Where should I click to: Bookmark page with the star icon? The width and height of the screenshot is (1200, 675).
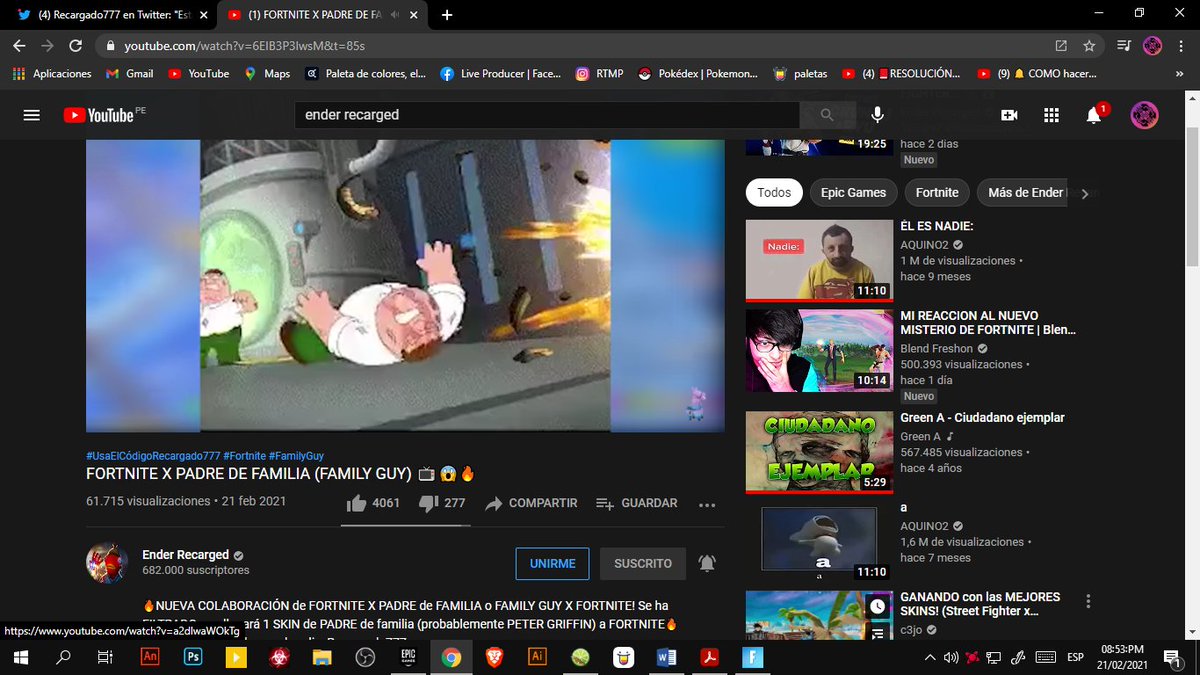click(1089, 46)
